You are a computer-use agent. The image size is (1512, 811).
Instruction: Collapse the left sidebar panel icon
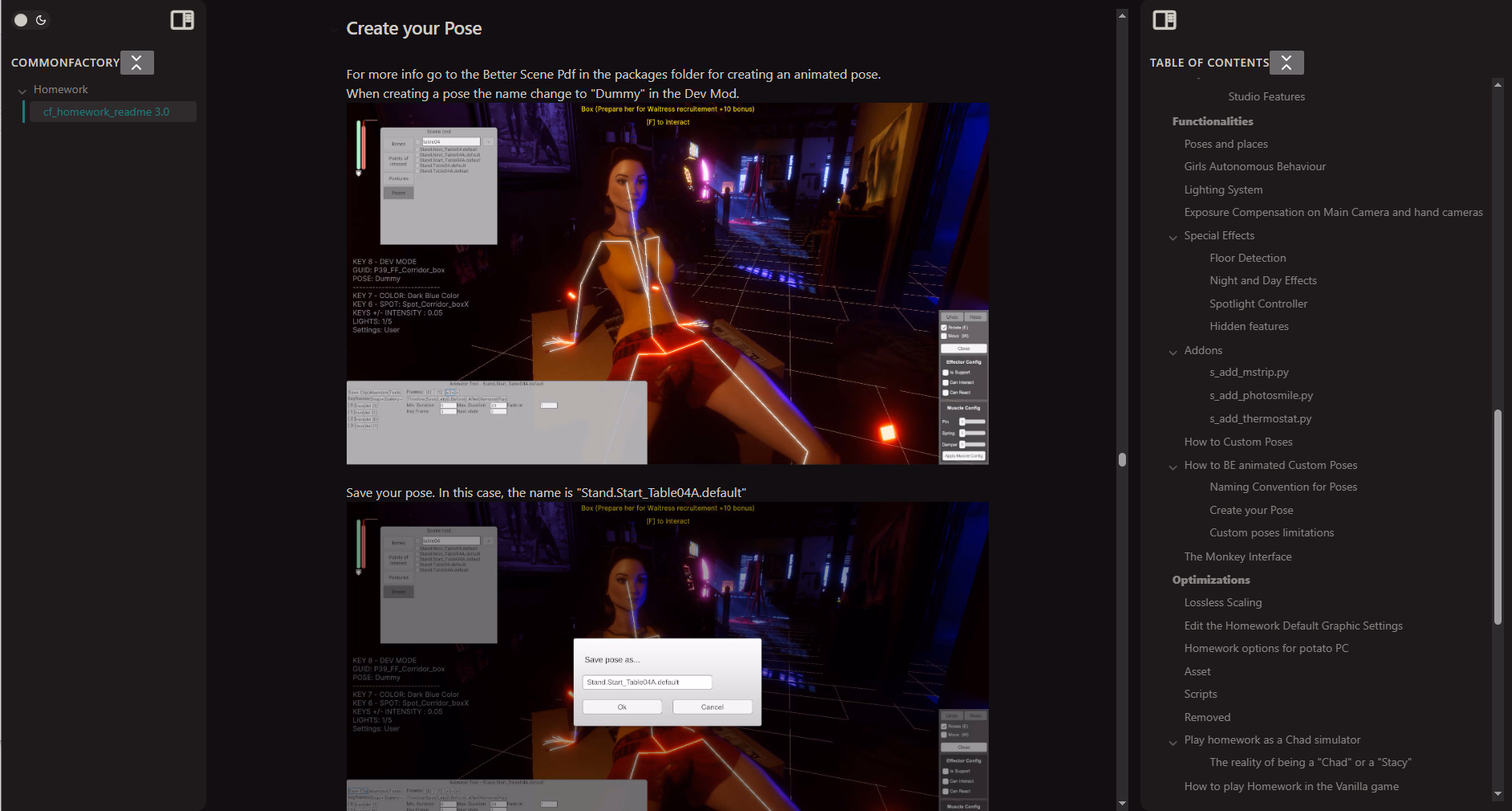(182, 20)
